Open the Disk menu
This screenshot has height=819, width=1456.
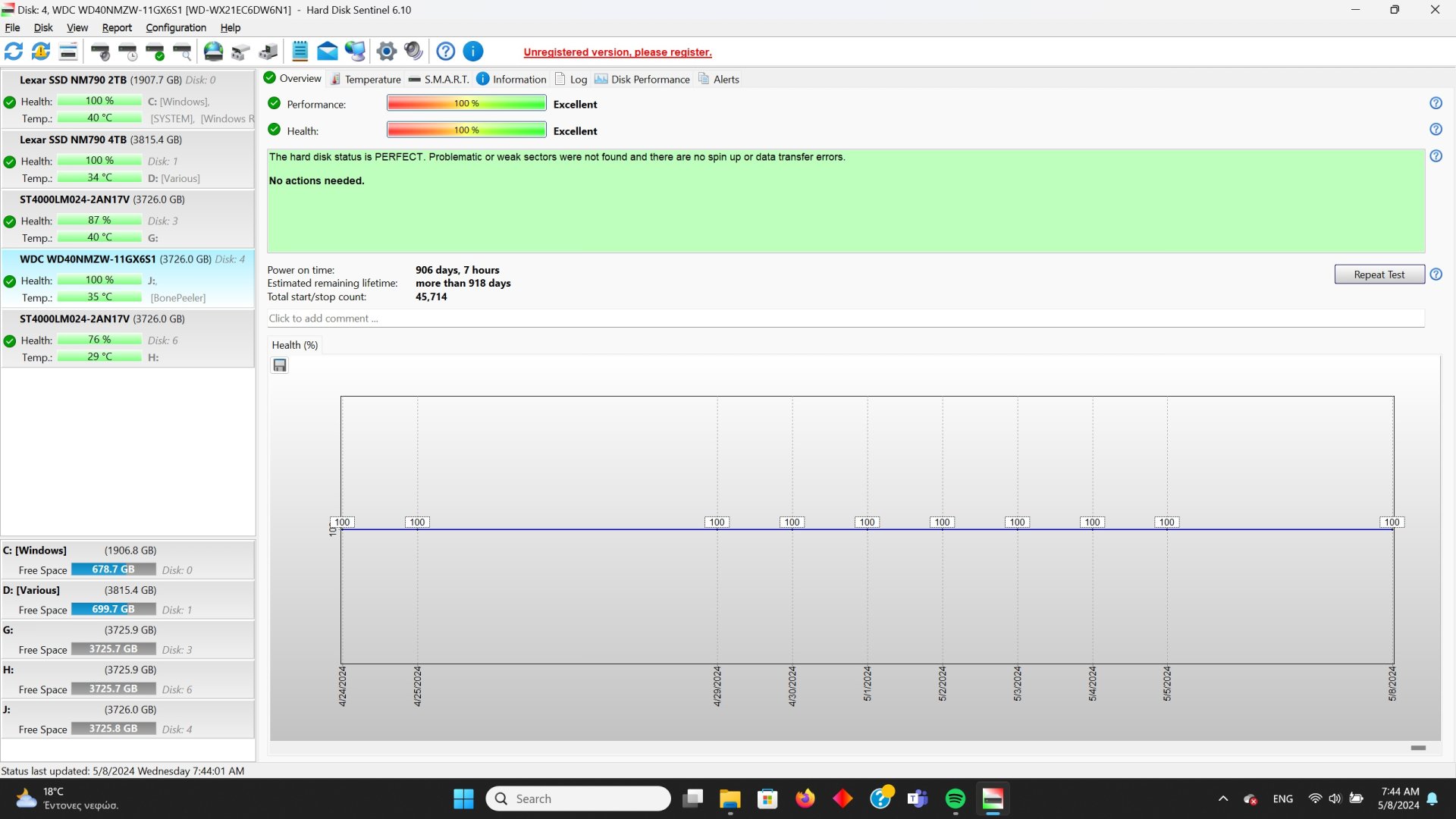click(43, 28)
